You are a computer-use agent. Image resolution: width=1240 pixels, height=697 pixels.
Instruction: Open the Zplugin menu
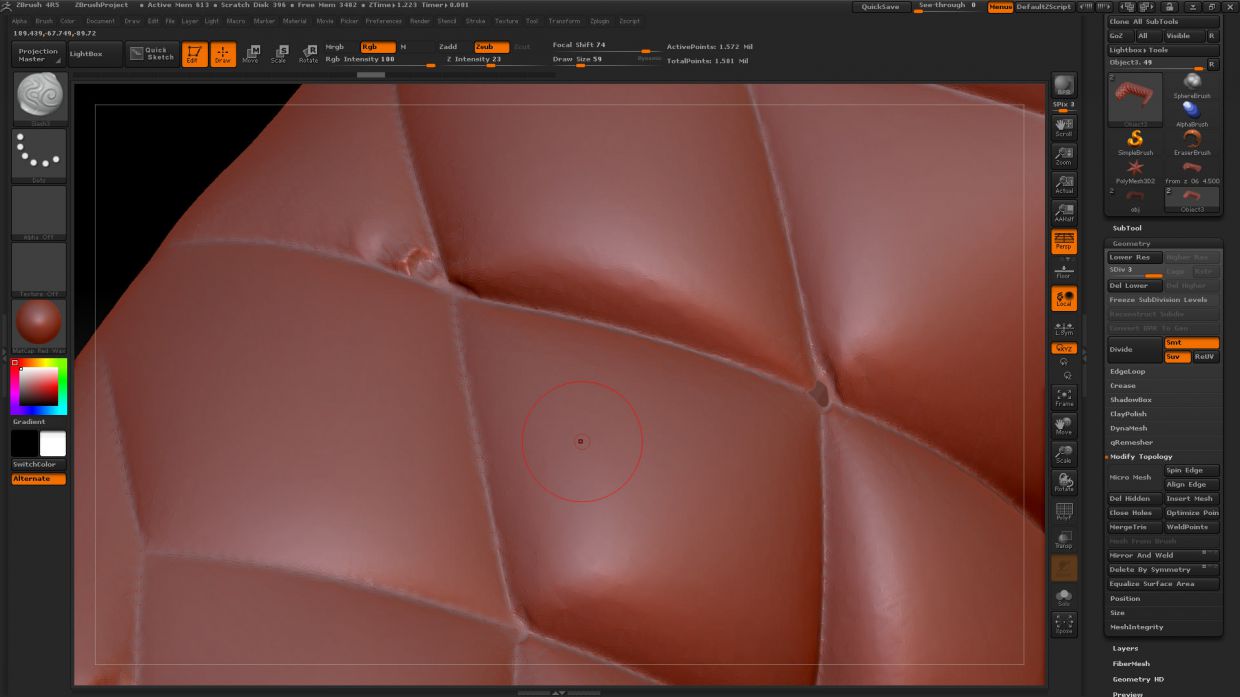click(599, 21)
